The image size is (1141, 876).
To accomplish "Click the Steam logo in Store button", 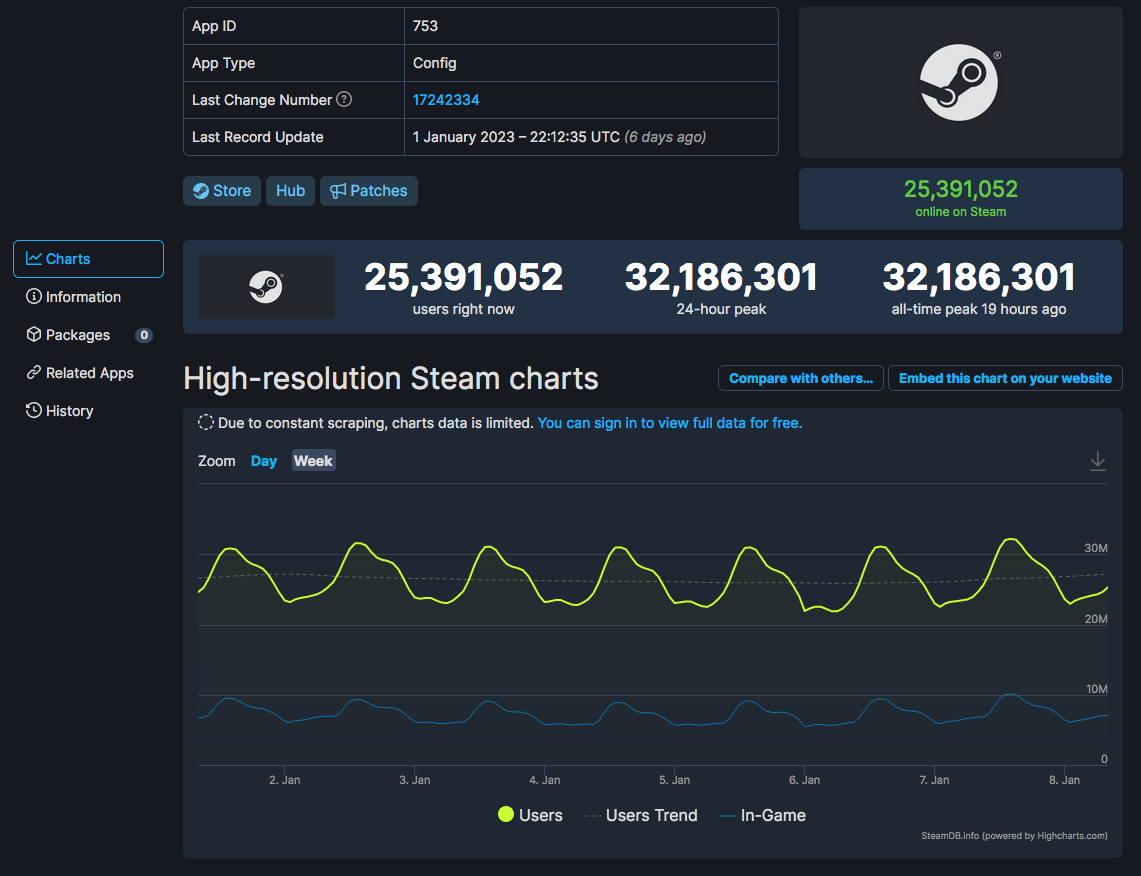I will (x=201, y=191).
